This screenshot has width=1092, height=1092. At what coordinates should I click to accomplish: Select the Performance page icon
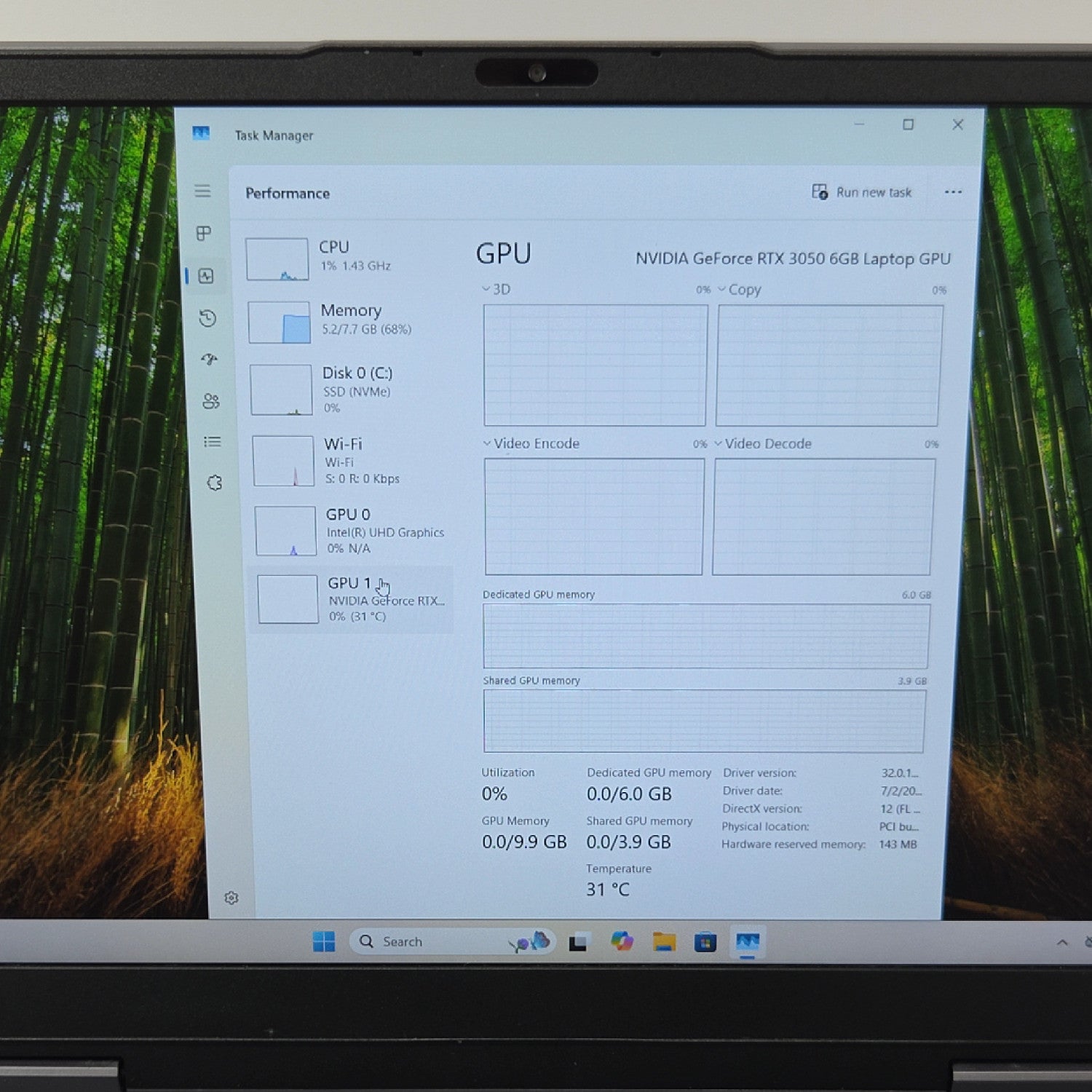pos(206,276)
